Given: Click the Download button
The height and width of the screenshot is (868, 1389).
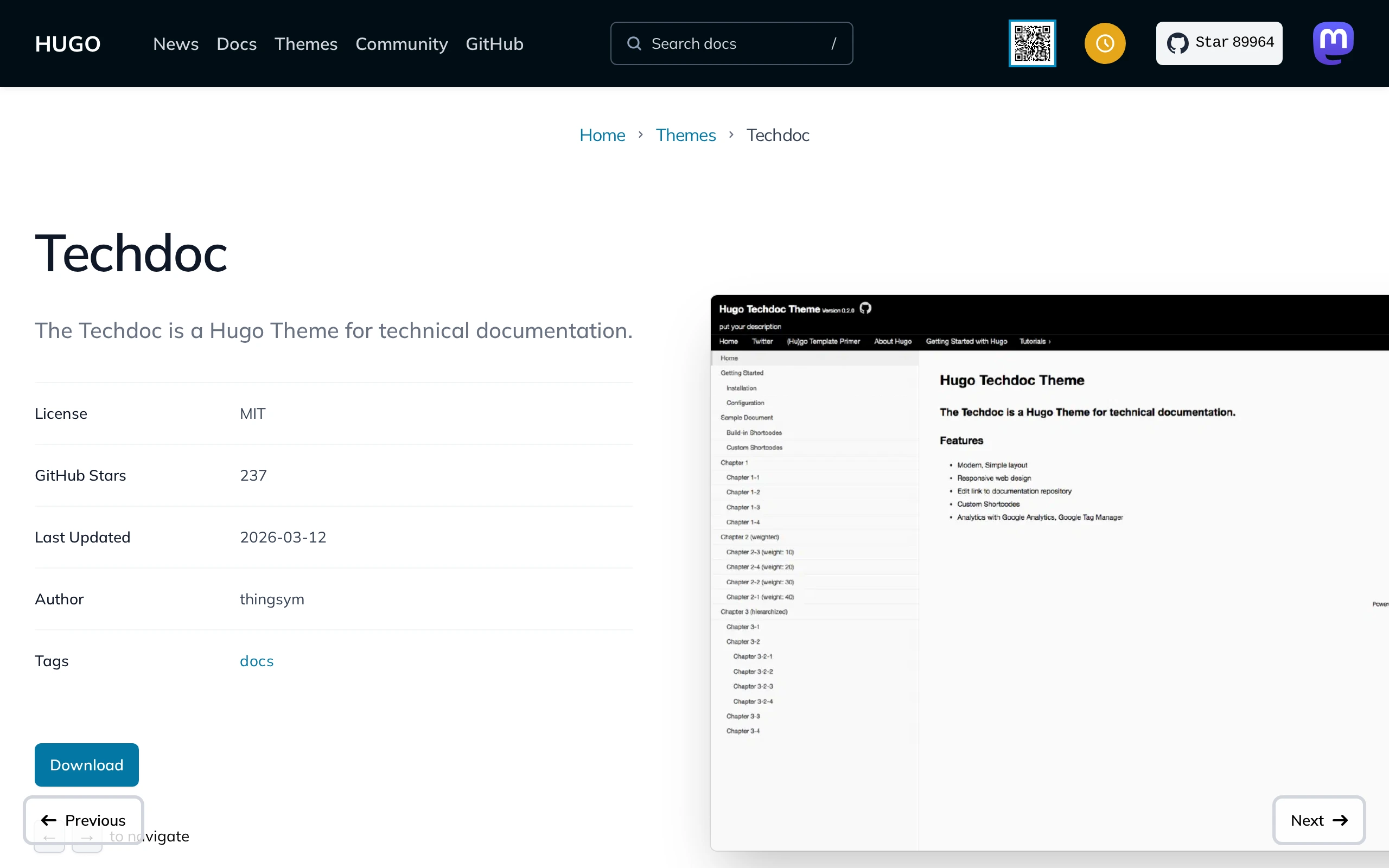Looking at the screenshot, I should [x=87, y=765].
